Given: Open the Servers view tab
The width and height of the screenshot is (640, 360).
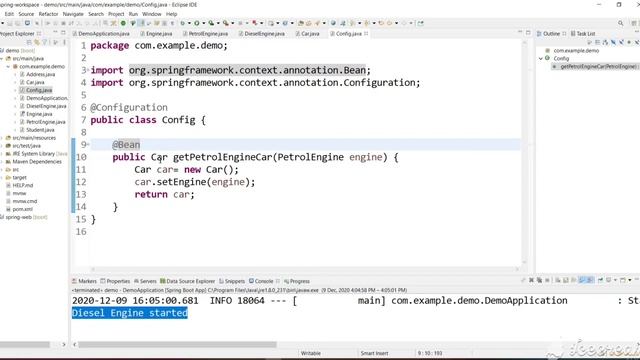Looking at the screenshot, I should click(x=145, y=281).
